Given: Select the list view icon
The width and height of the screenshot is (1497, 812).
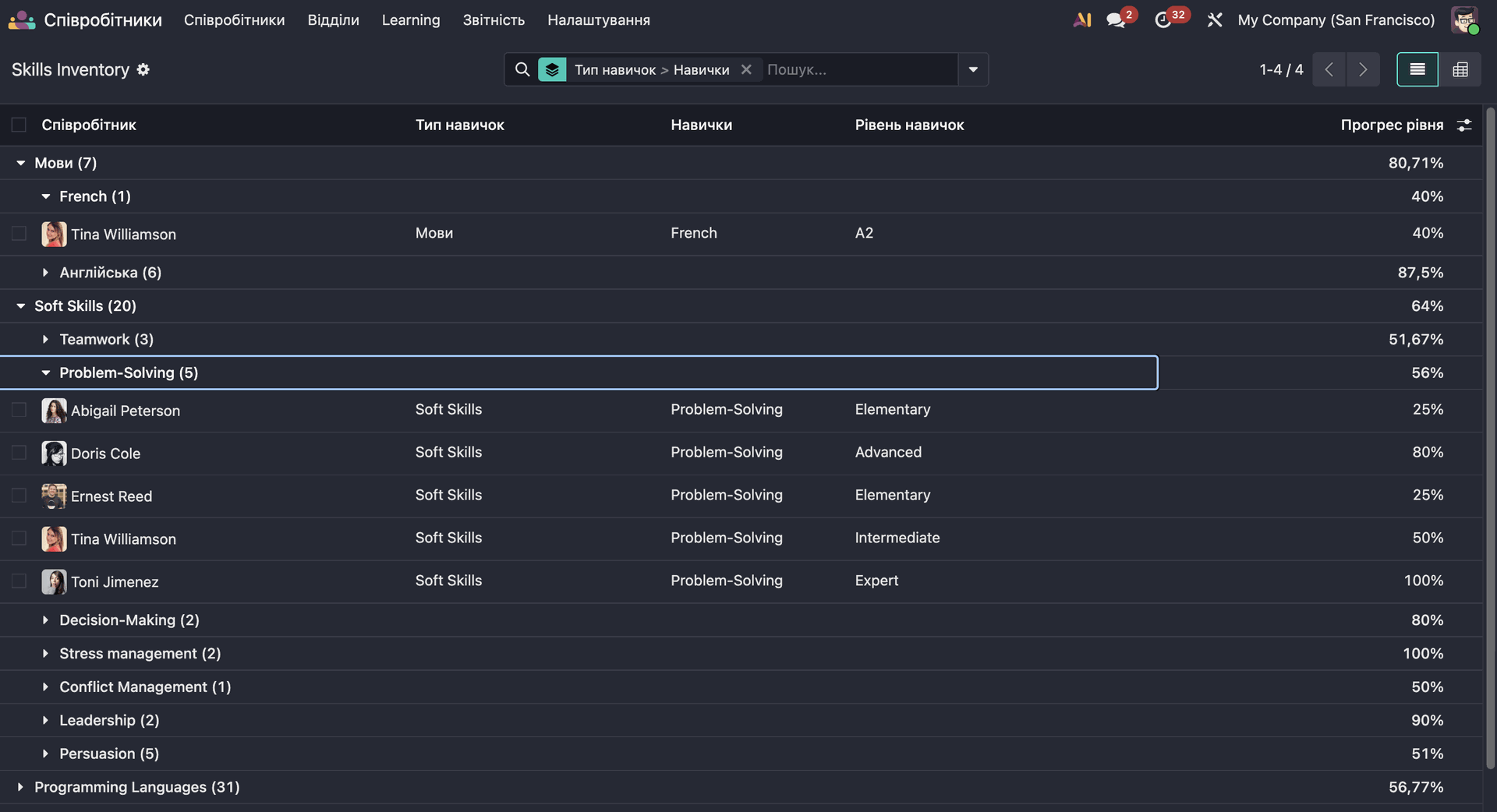Looking at the screenshot, I should pos(1417,69).
